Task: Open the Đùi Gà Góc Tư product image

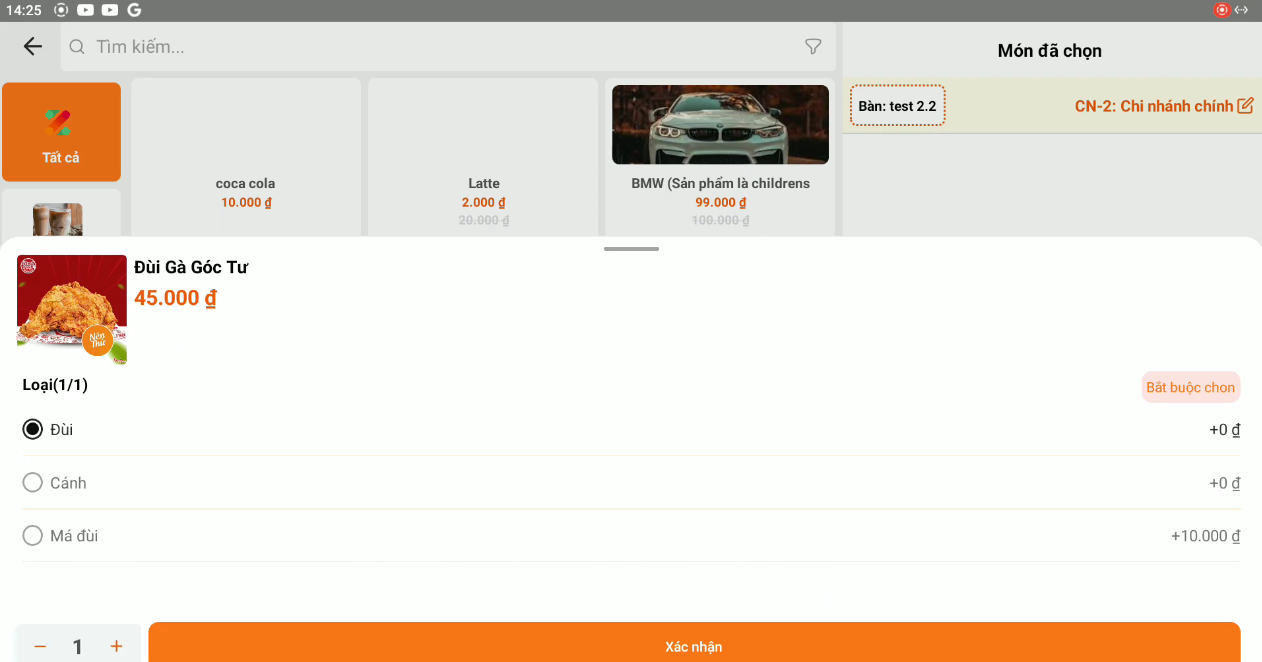Action: click(72, 309)
